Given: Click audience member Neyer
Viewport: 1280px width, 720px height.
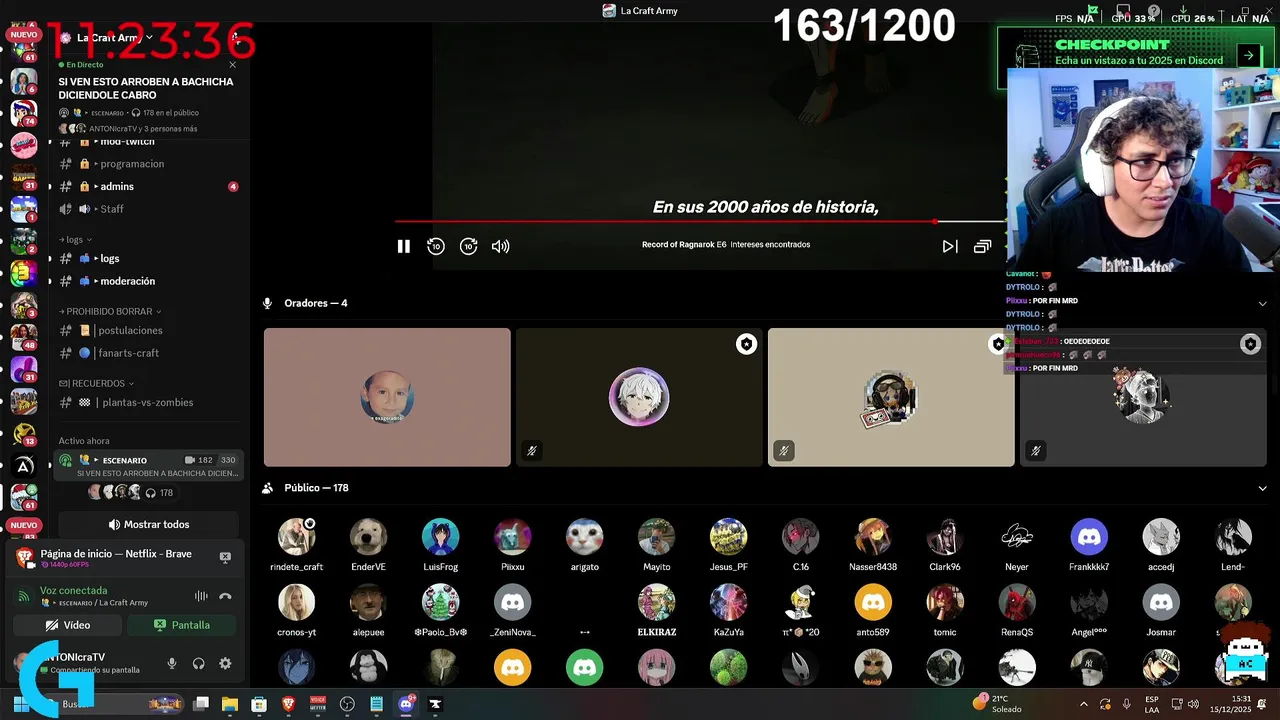Looking at the screenshot, I should point(1017,545).
